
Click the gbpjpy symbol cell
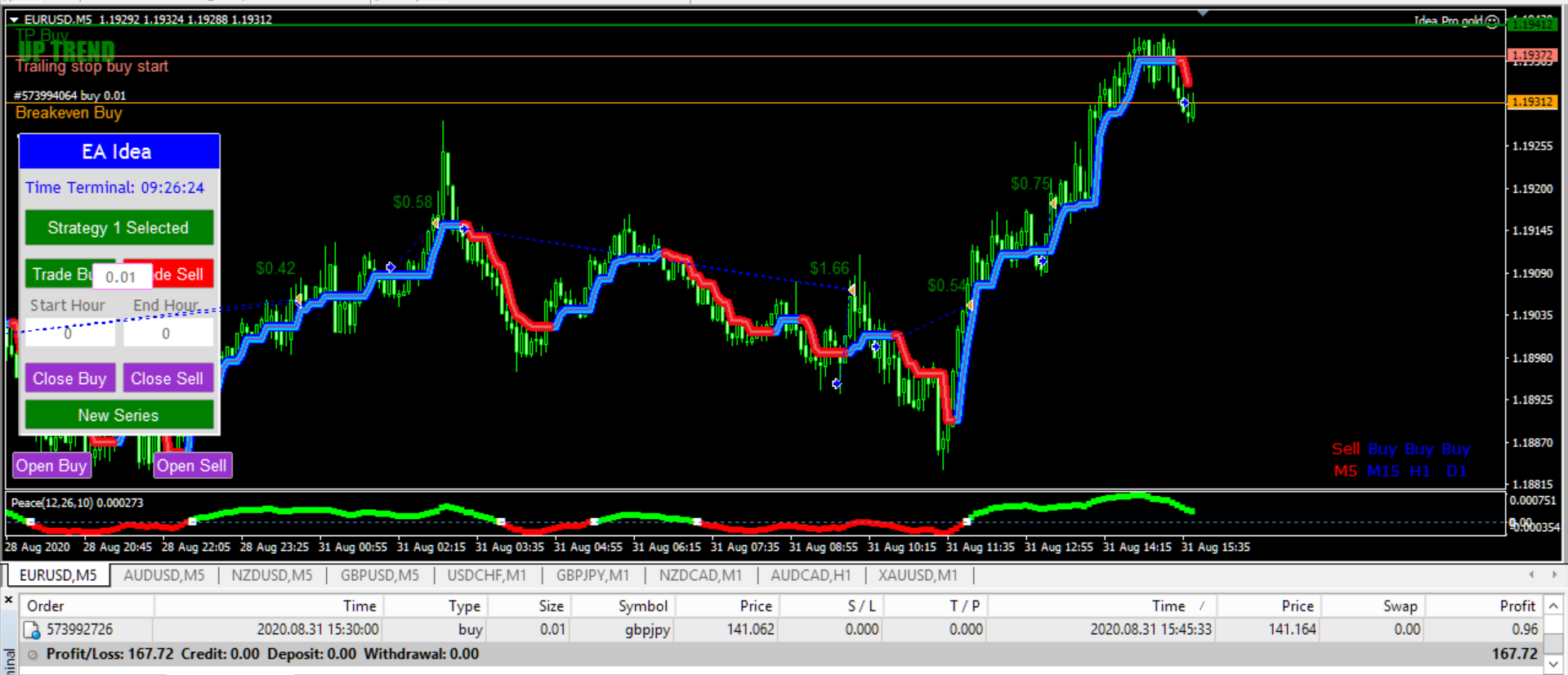pos(647,630)
